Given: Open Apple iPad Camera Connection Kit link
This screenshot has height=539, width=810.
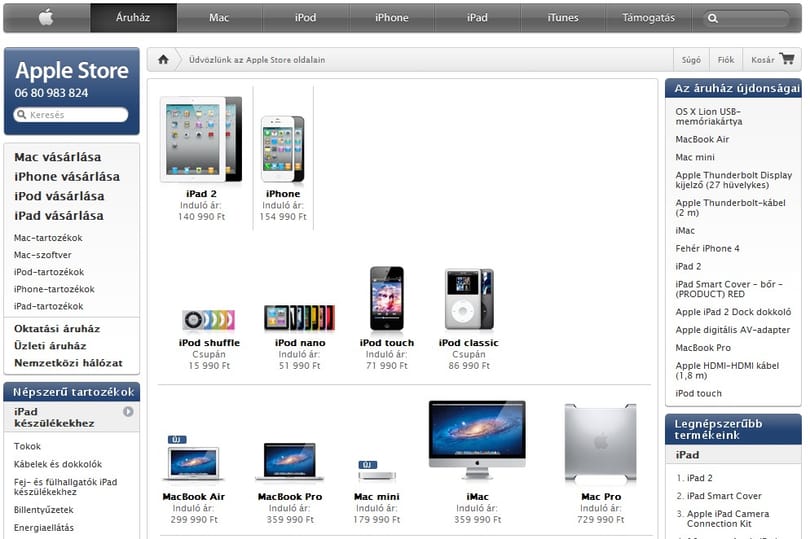Looking at the screenshot, I should (x=728, y=518).
